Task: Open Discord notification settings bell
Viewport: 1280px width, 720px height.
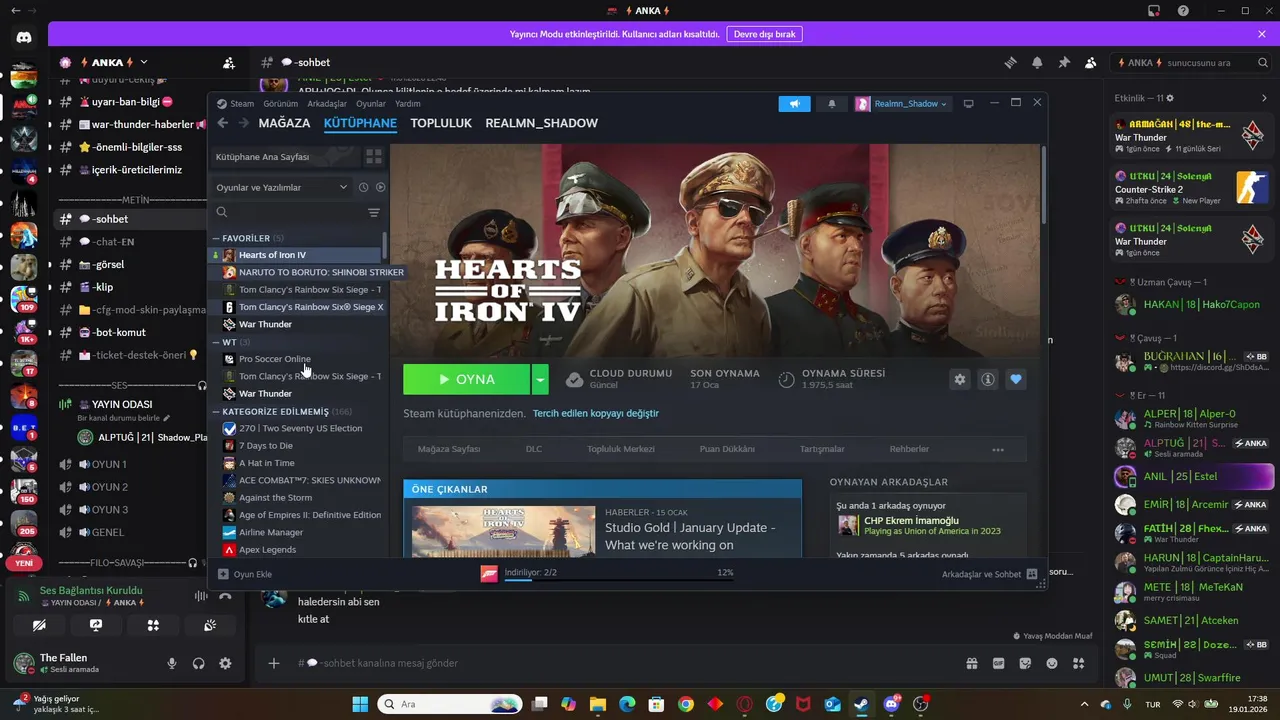Action: click(x=1037, y=62)
